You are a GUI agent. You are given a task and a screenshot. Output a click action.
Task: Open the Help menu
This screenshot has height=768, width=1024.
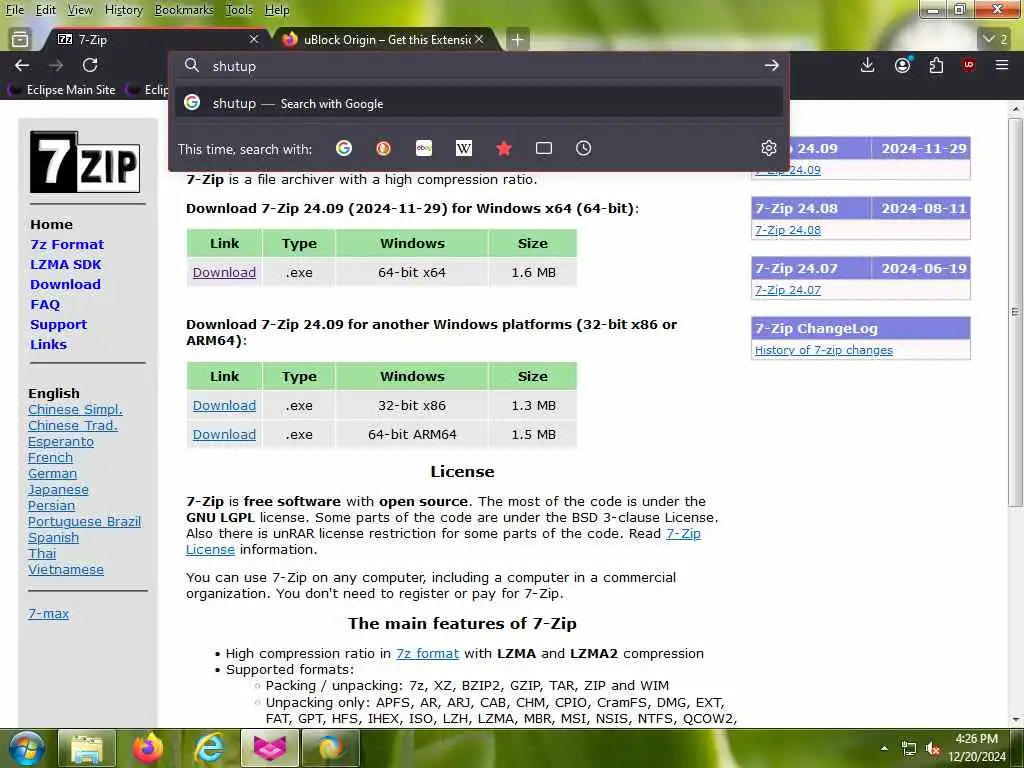click(277, 10)
